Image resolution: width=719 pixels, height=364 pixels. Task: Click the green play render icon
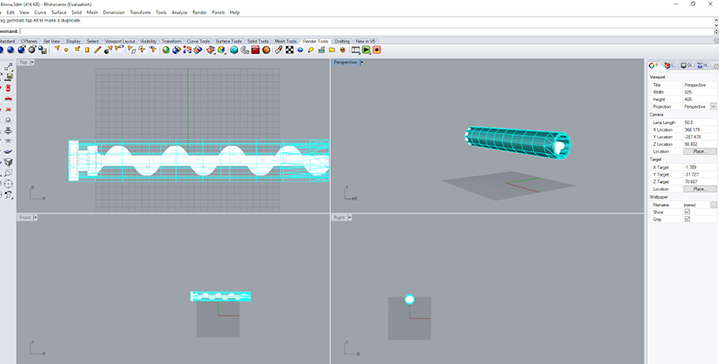[x=366, y=50]
